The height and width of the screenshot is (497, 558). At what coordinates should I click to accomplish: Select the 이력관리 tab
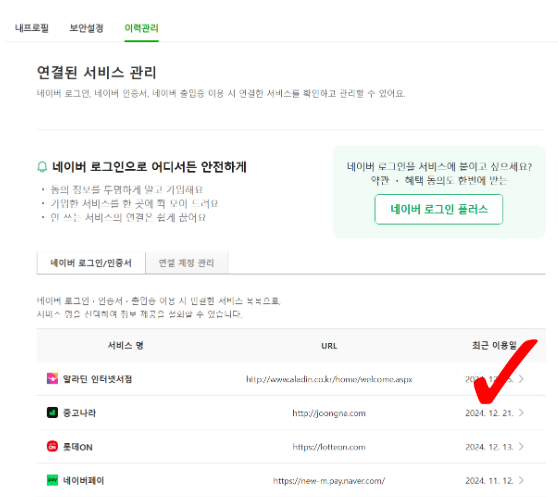click(141, 28)
